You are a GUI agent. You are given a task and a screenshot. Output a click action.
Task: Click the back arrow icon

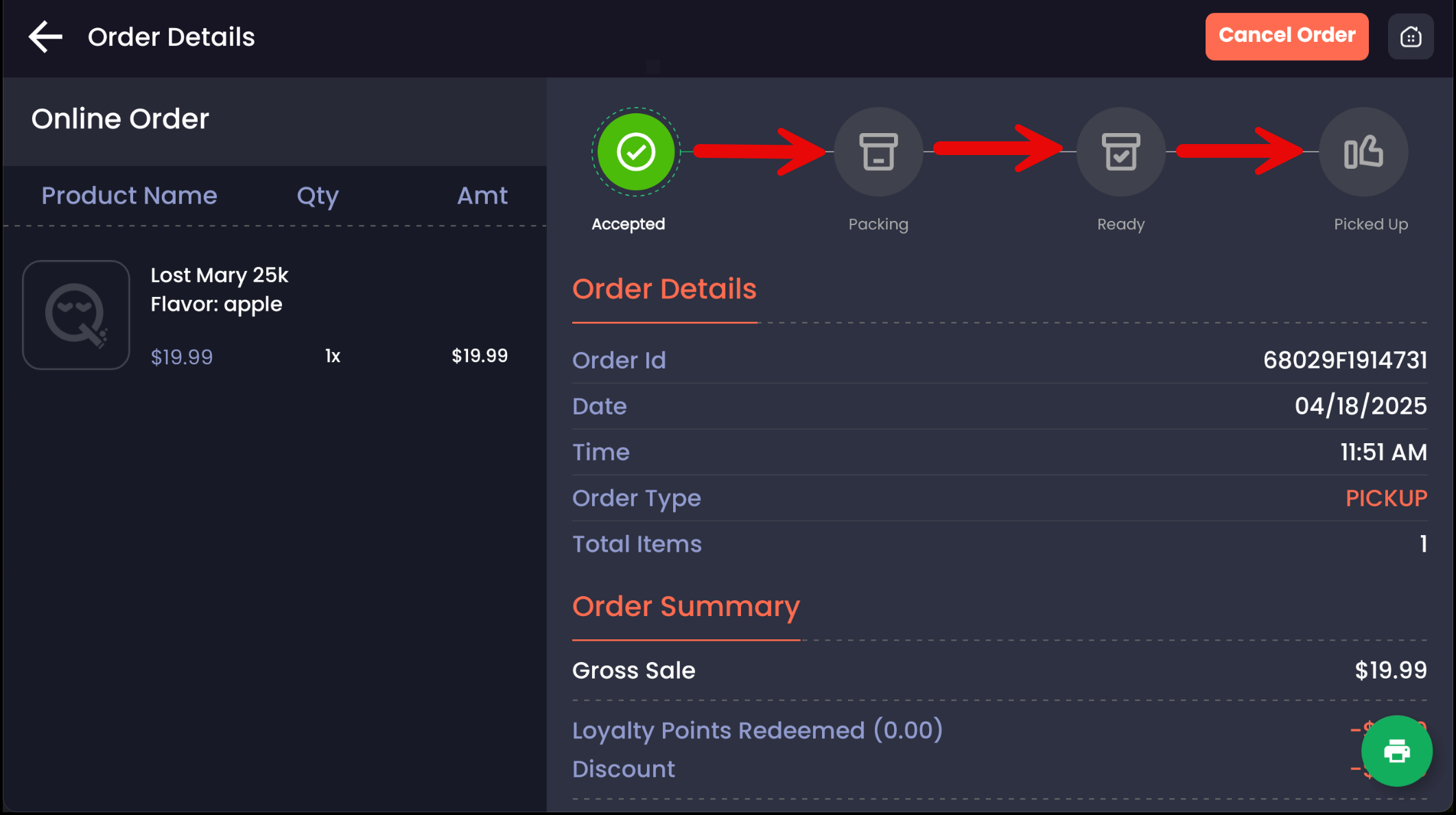45,37
